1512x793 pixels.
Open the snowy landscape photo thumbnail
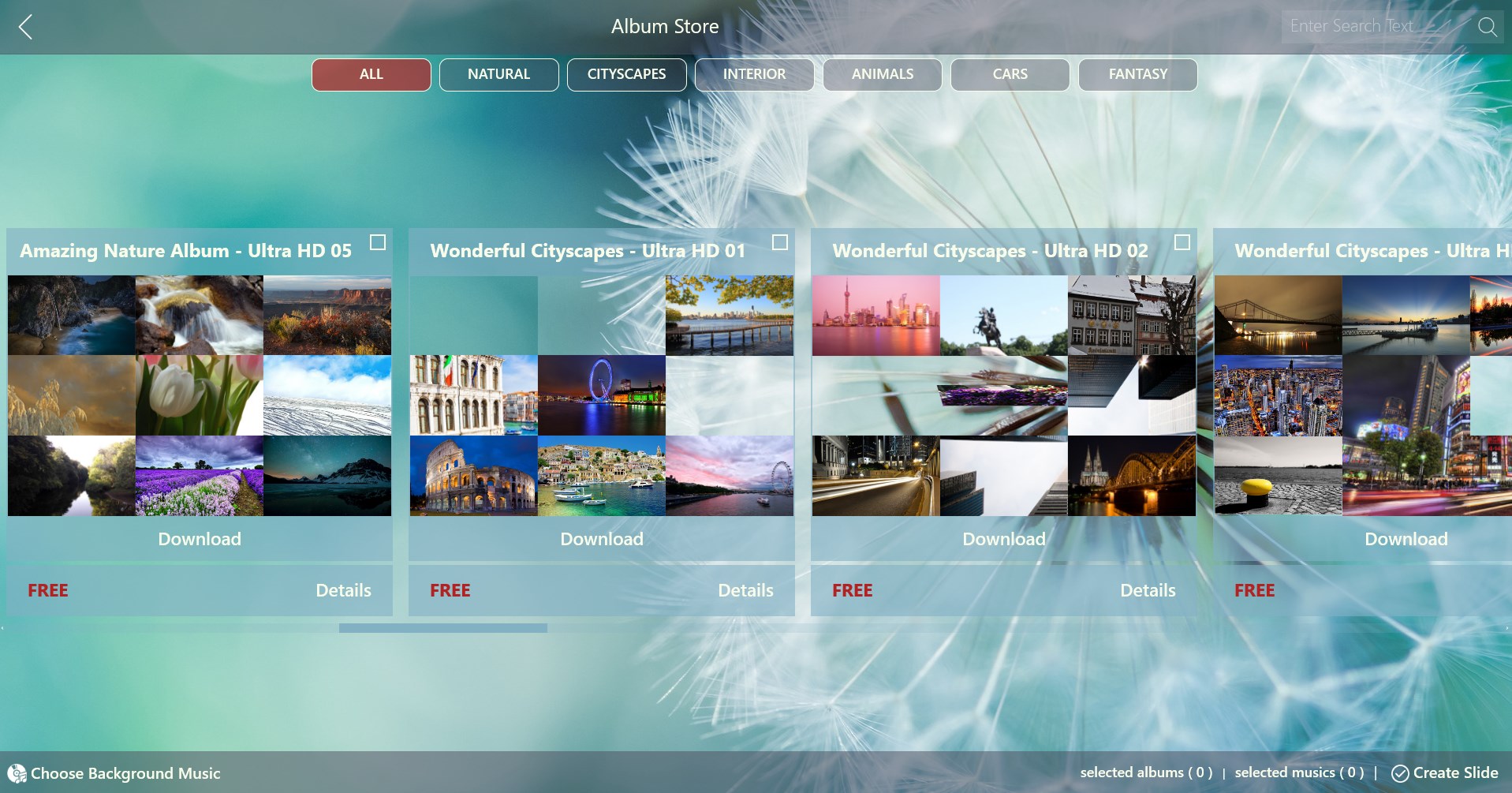[327, 395]
